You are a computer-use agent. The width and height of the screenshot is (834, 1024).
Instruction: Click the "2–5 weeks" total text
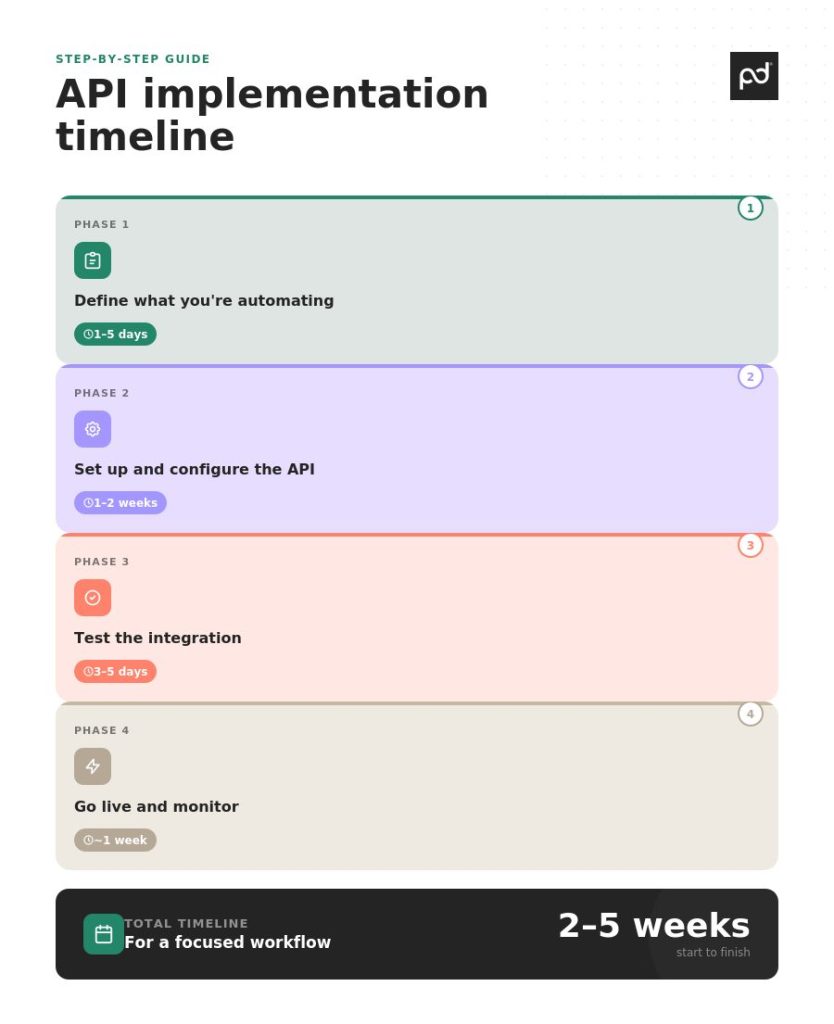pyautogui.click(x=653, y=925)
